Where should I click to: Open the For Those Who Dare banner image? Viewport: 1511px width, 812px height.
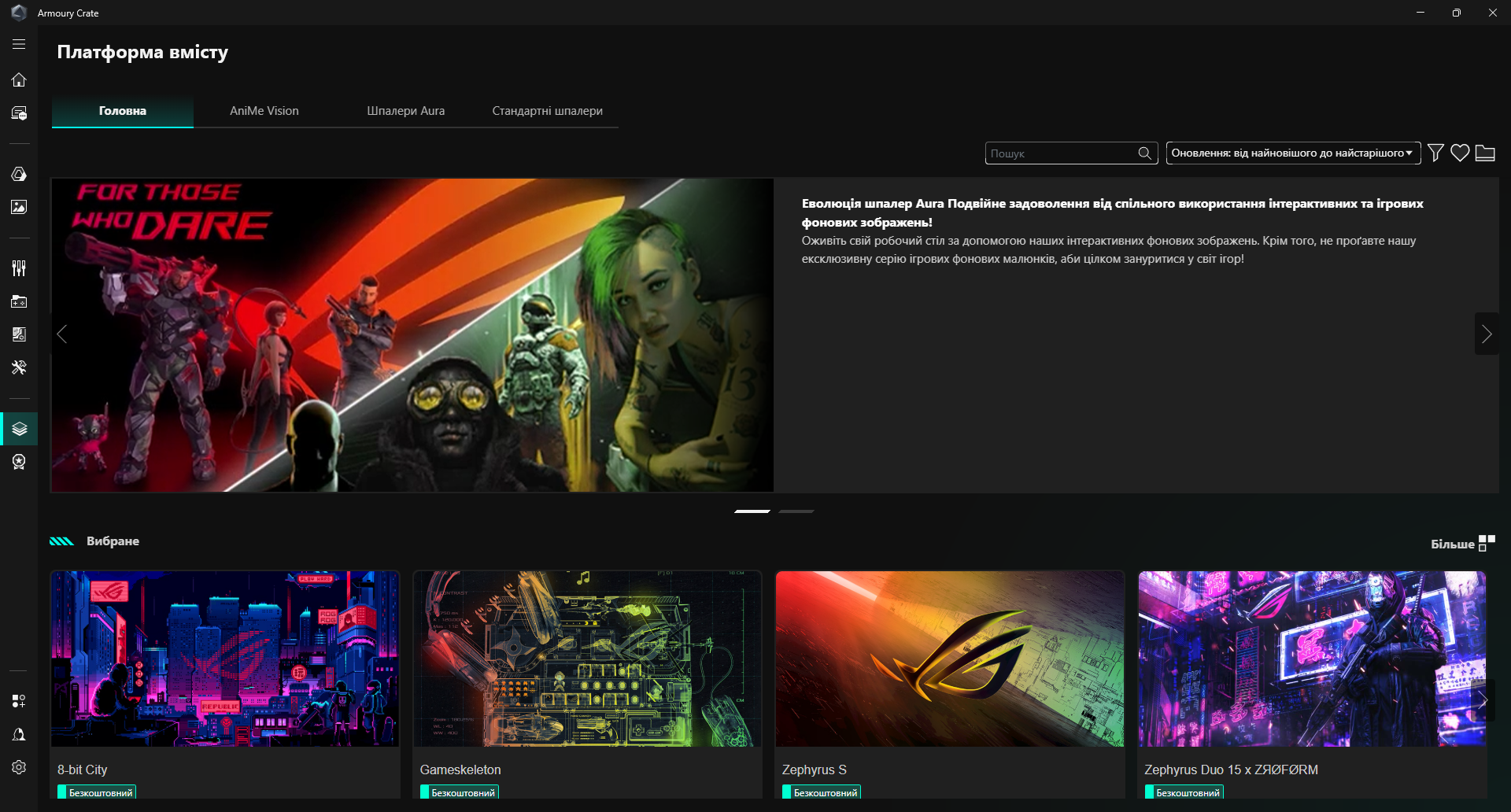[412, 335]
